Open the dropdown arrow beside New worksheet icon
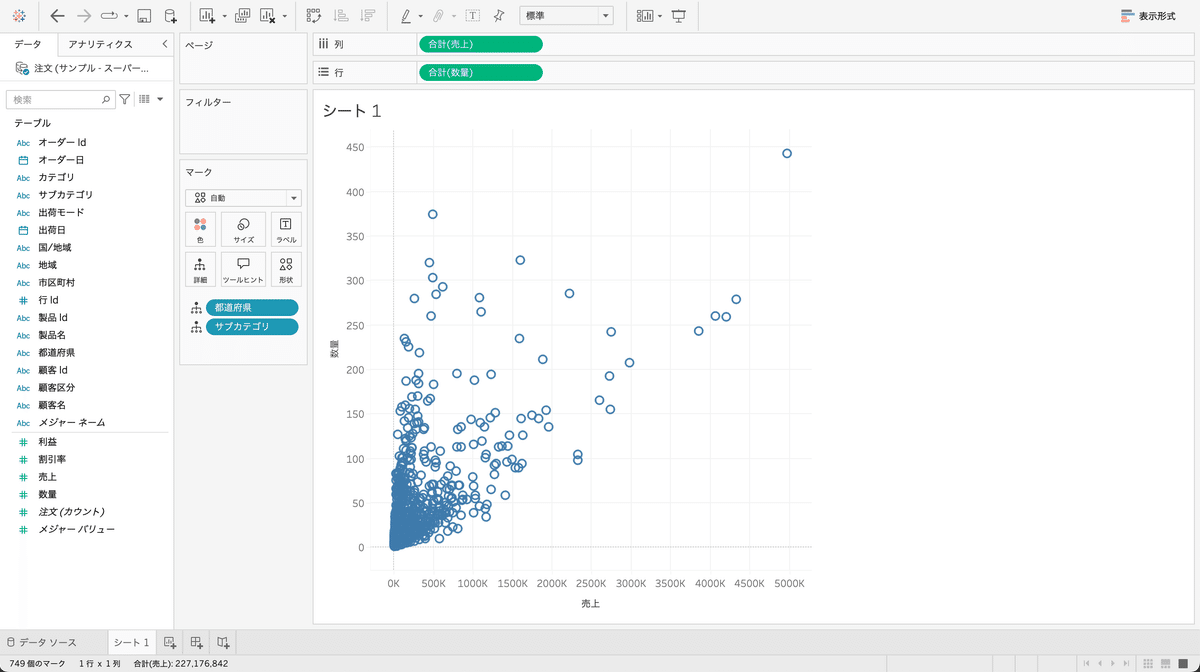This screenshot has width=1200, height=672. (224, 17)
